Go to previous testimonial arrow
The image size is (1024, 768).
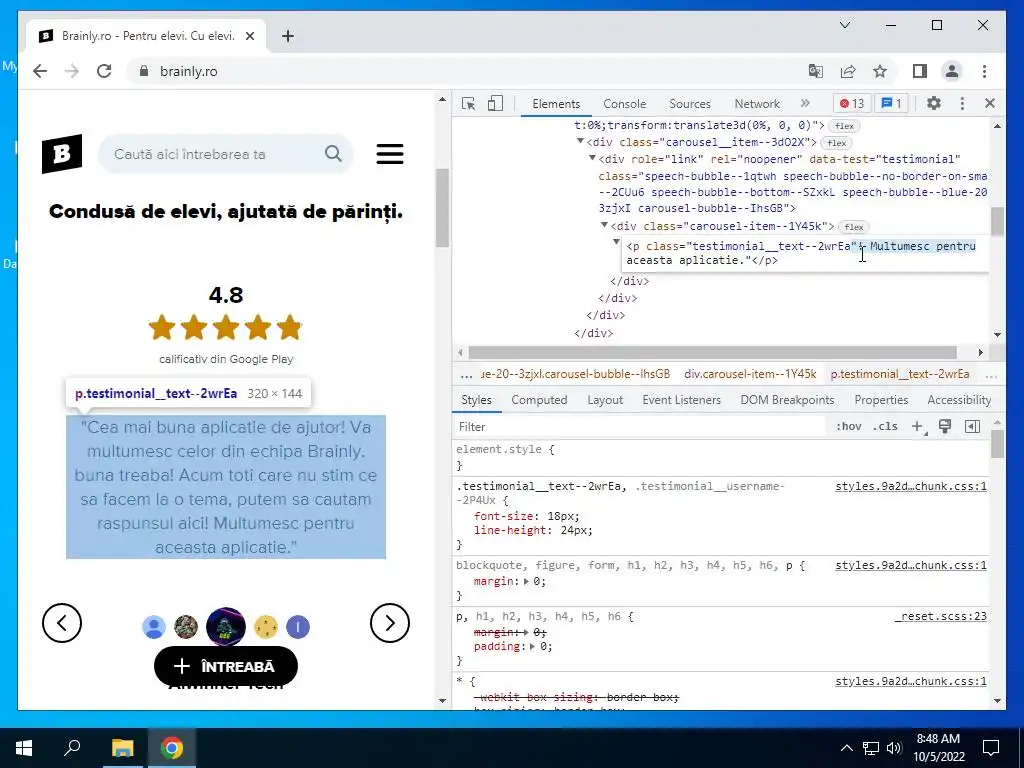(x=62, y=623)
